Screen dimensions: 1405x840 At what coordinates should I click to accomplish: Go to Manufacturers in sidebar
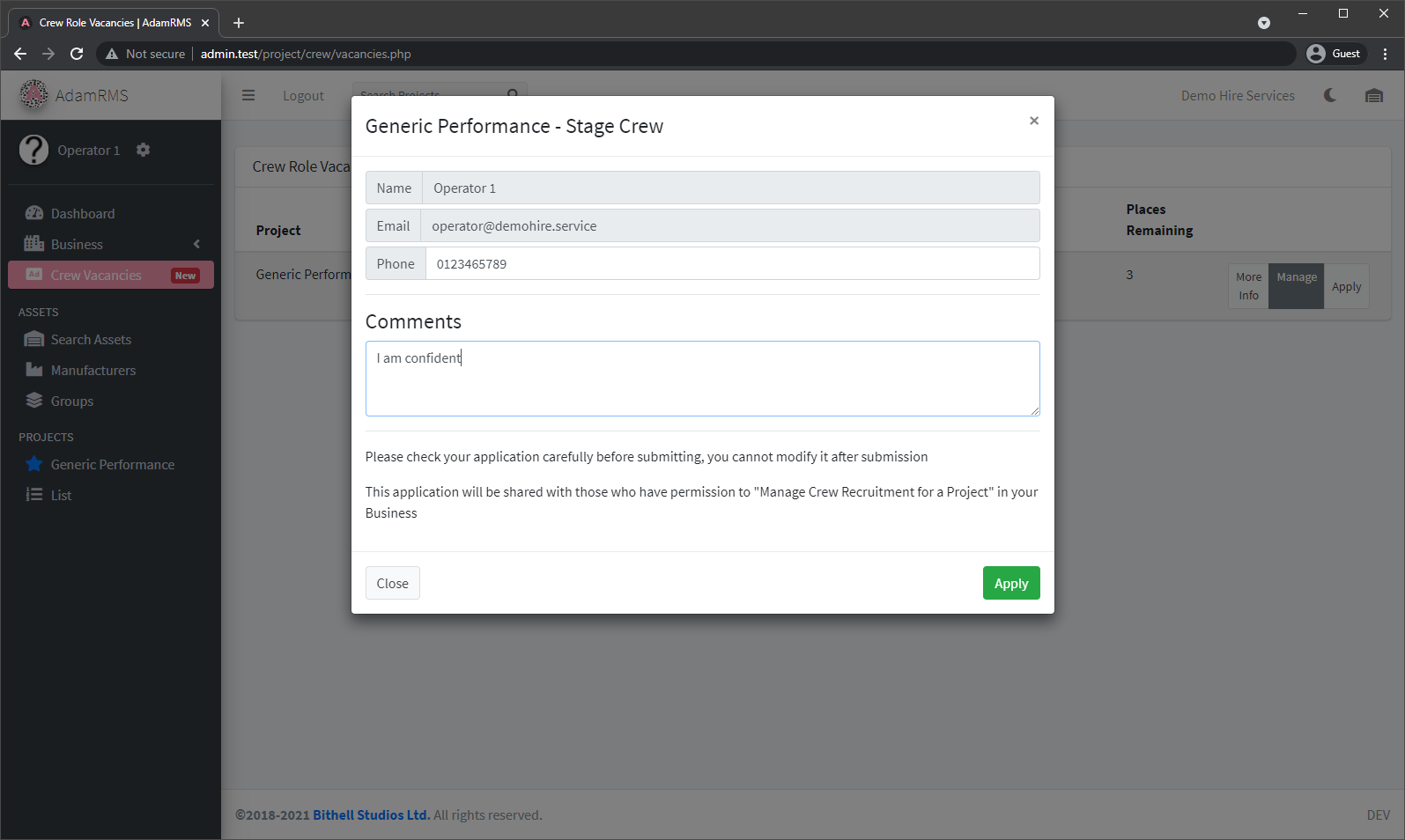click(x=93, y=371)
